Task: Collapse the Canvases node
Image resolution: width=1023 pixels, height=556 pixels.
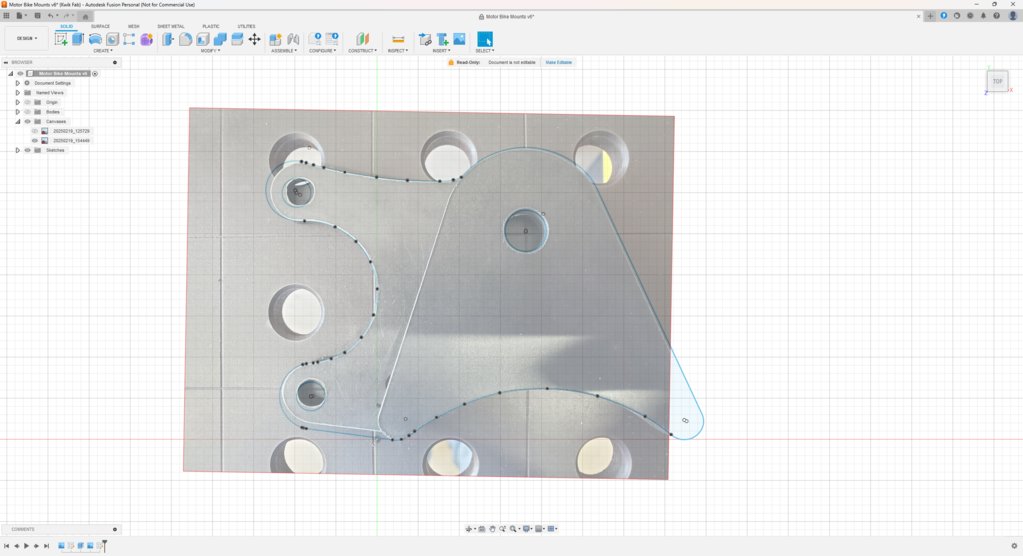Action: tap(18, 121)
